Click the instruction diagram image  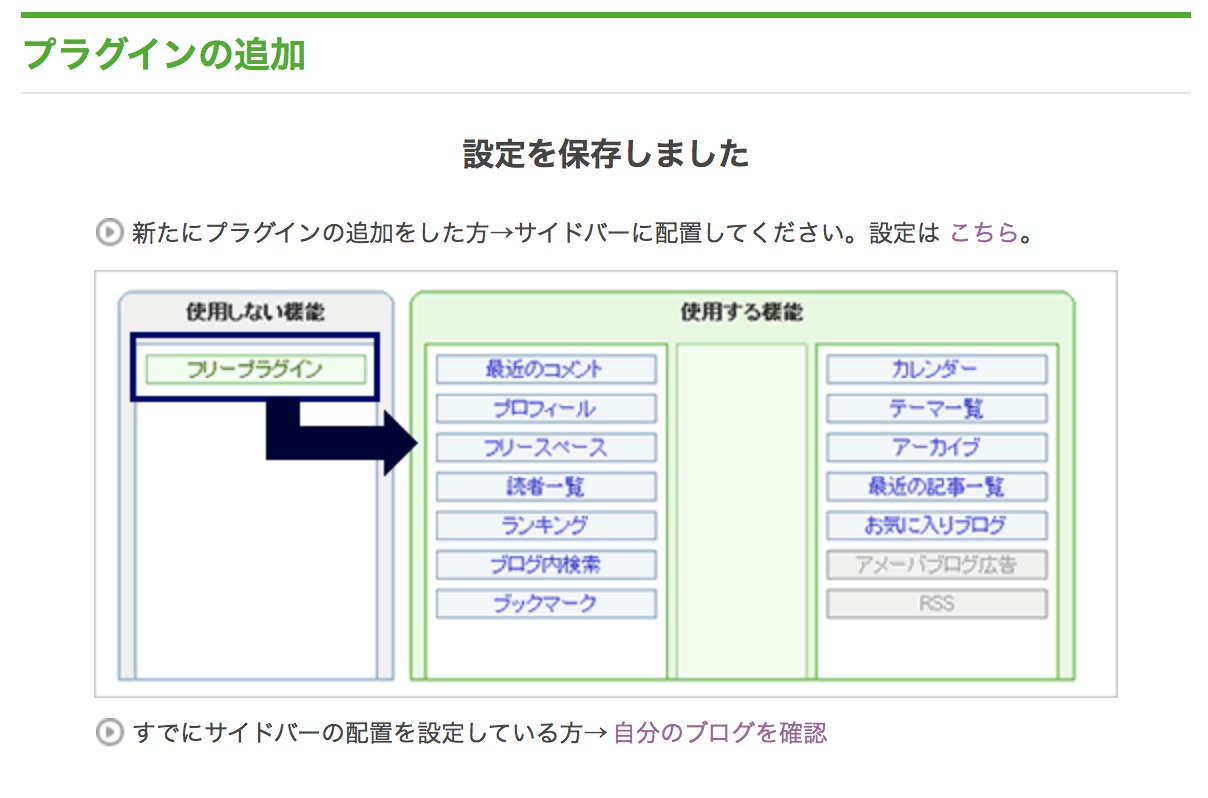tap(605, 484)
